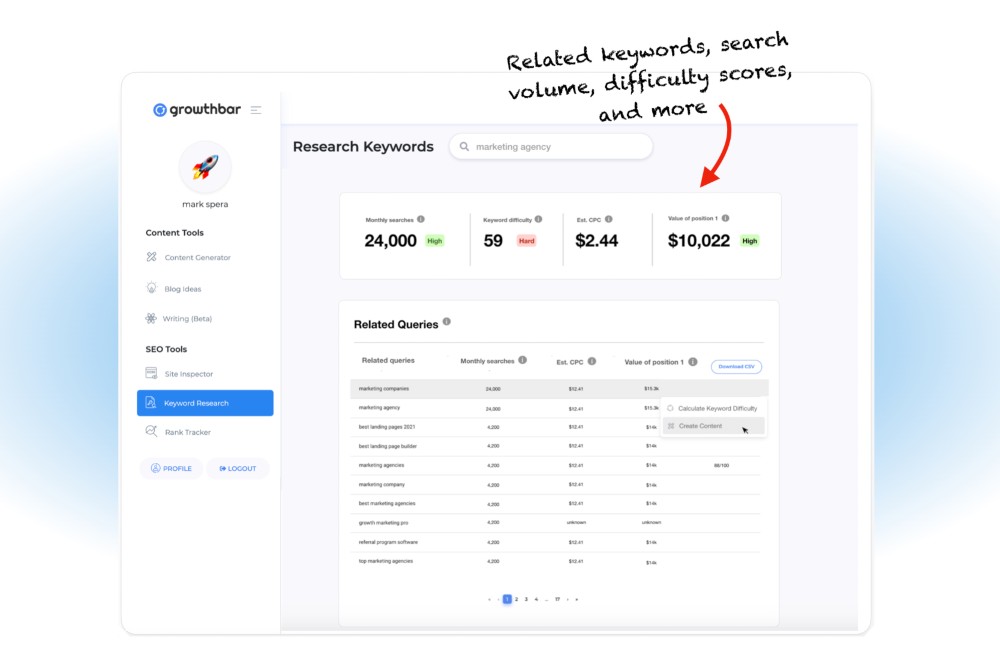Open last results page via ellipsis
Viewport: 1000px width, 669px height.
pos(548,599)
